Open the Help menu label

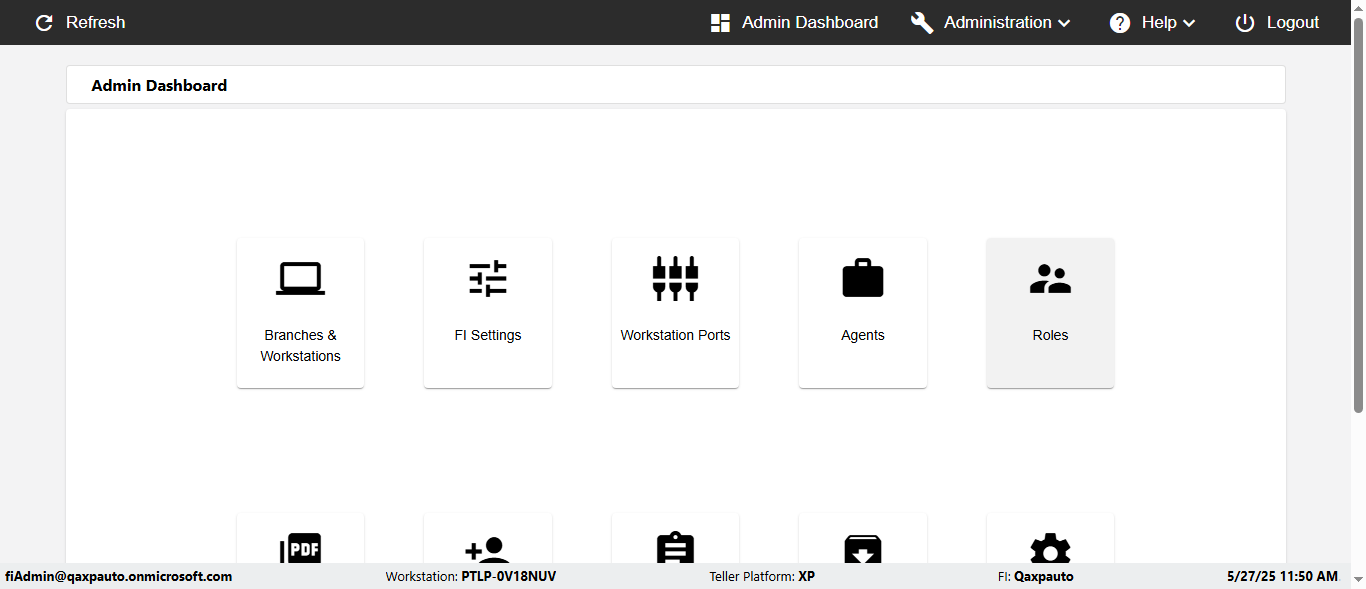1159,22
